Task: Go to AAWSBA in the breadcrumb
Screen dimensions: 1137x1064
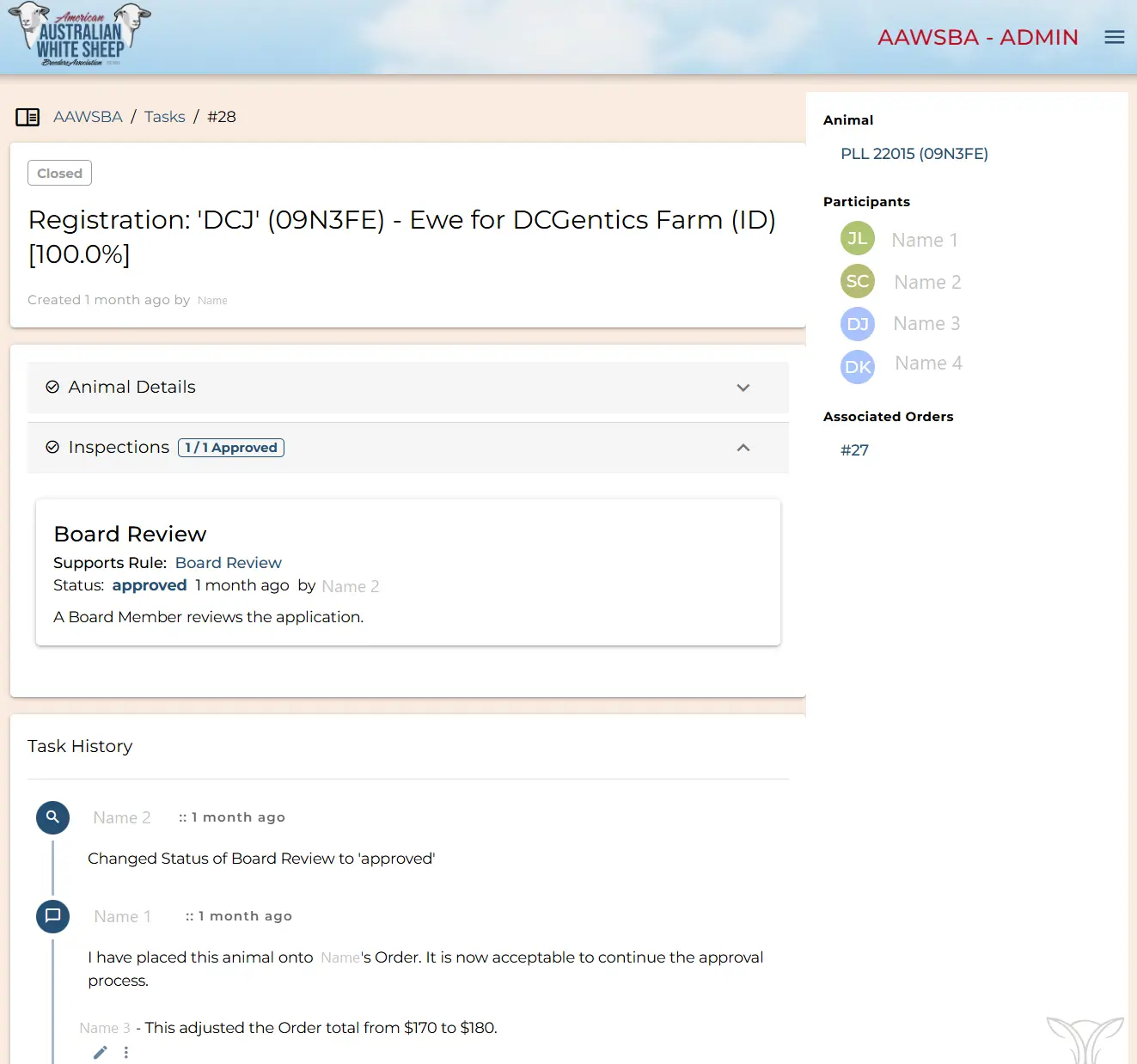Action: click(88, 117)
